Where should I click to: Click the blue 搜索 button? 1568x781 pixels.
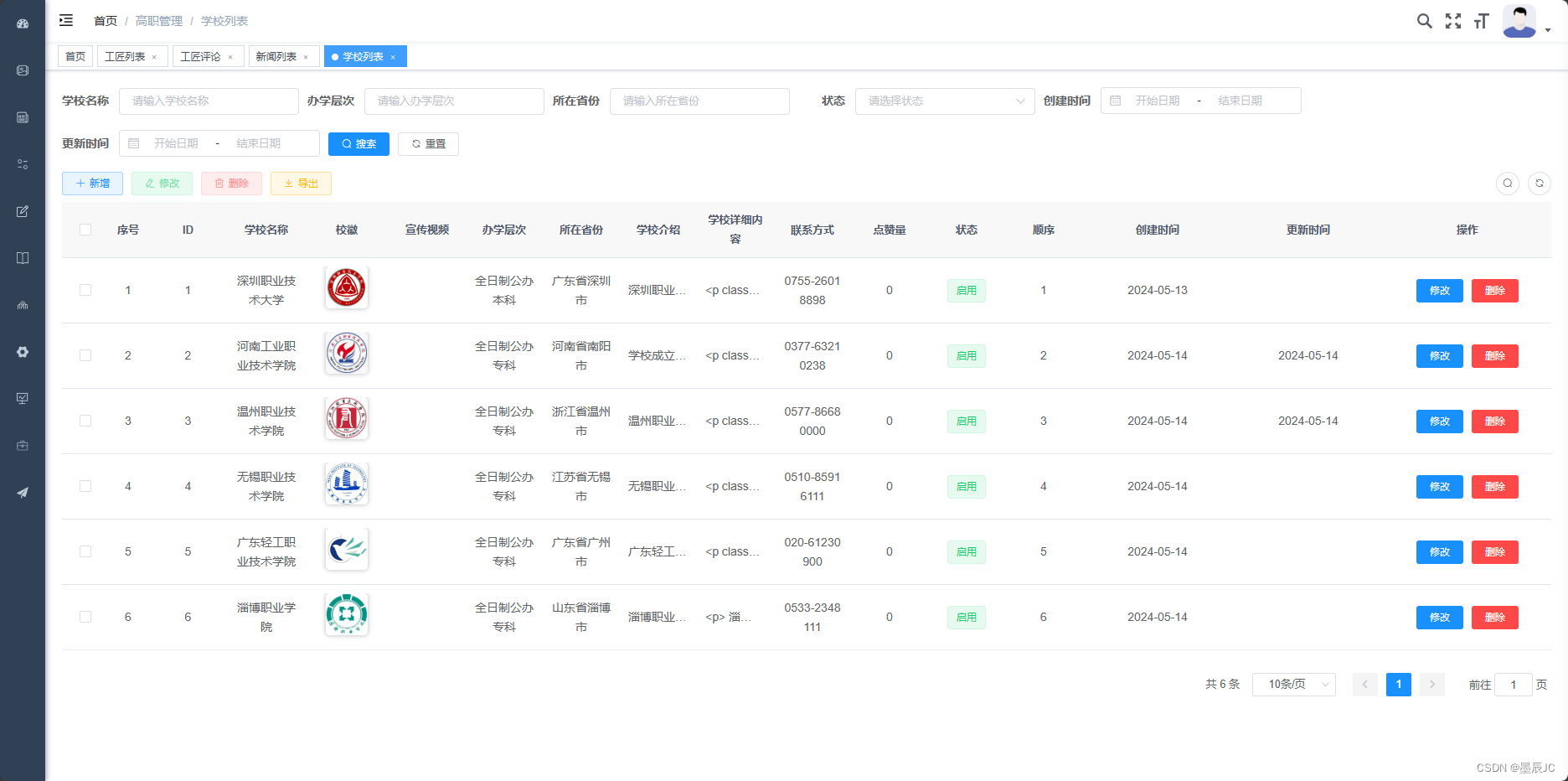coord(358,144)
